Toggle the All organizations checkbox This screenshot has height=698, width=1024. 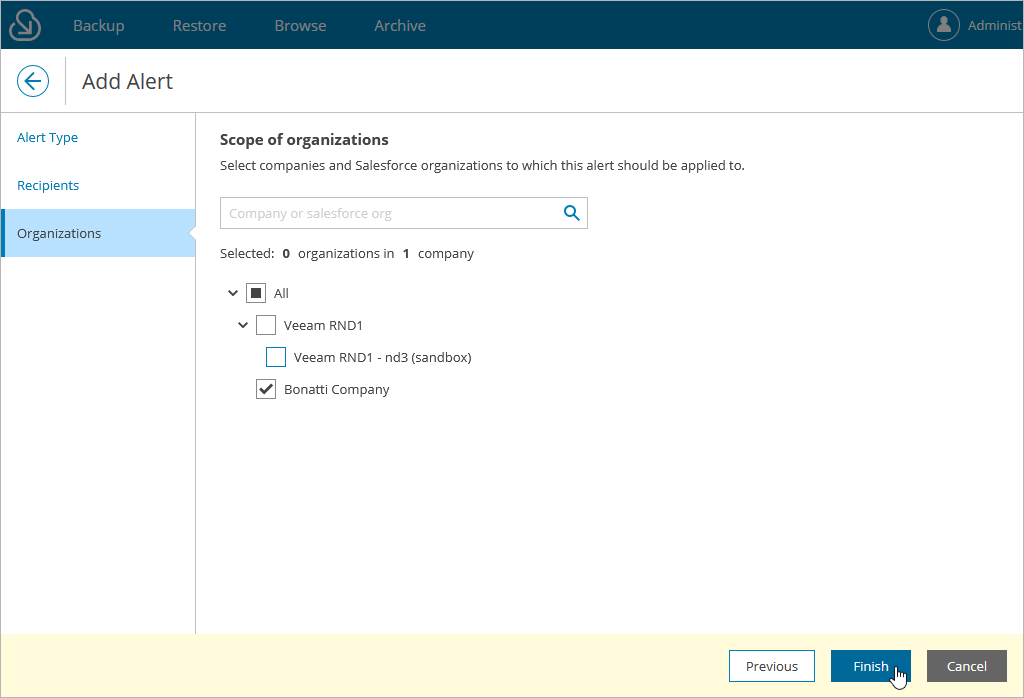(256, 293)
